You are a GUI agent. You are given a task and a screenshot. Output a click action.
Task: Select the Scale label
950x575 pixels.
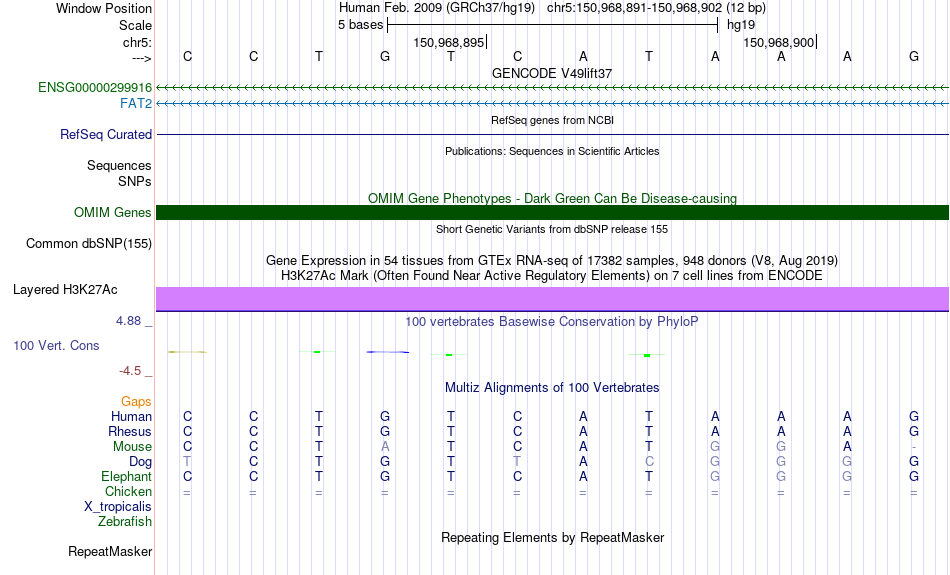[x=136, y=25]
